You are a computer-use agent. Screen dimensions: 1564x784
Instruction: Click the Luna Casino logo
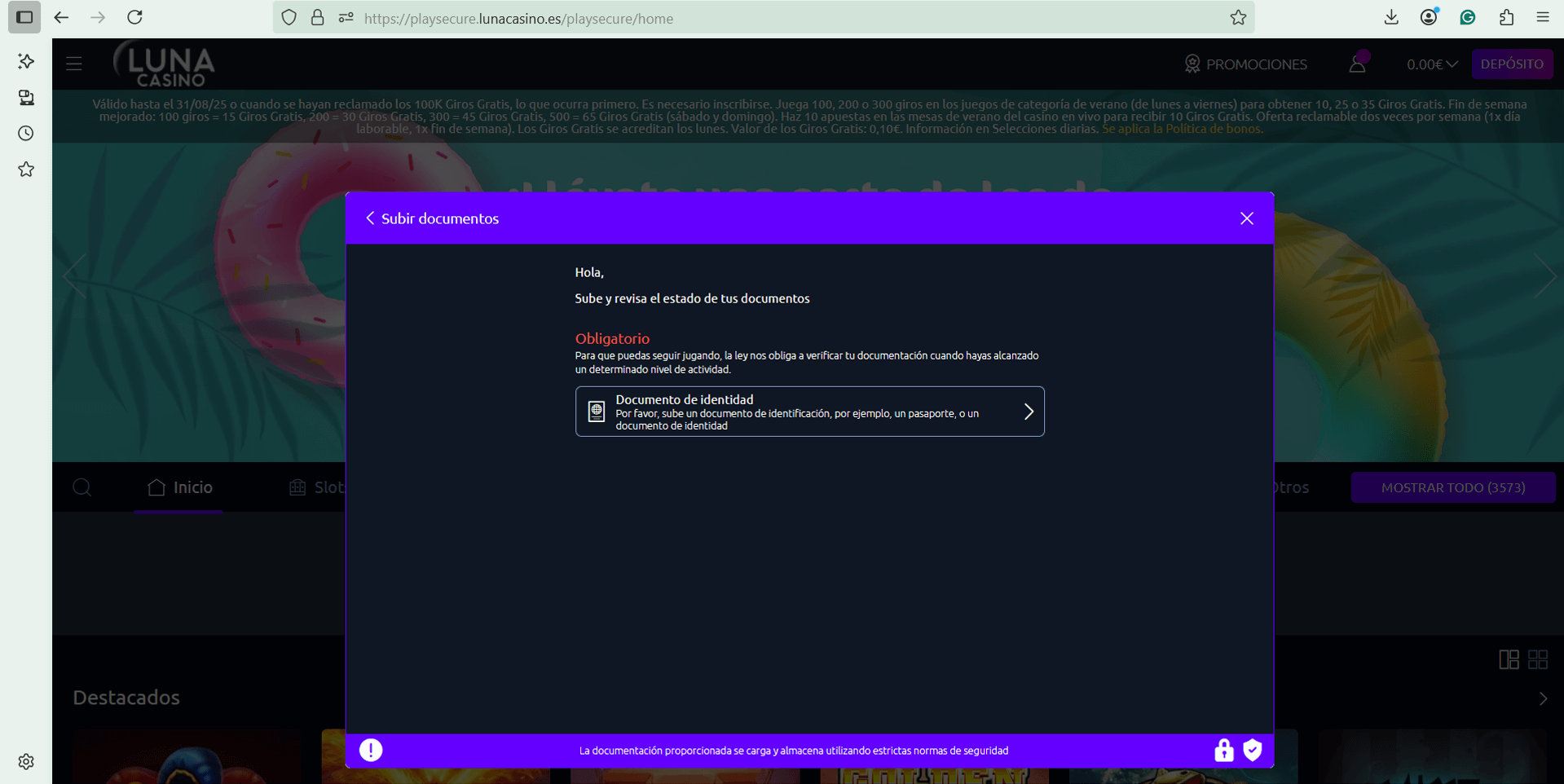165,64
